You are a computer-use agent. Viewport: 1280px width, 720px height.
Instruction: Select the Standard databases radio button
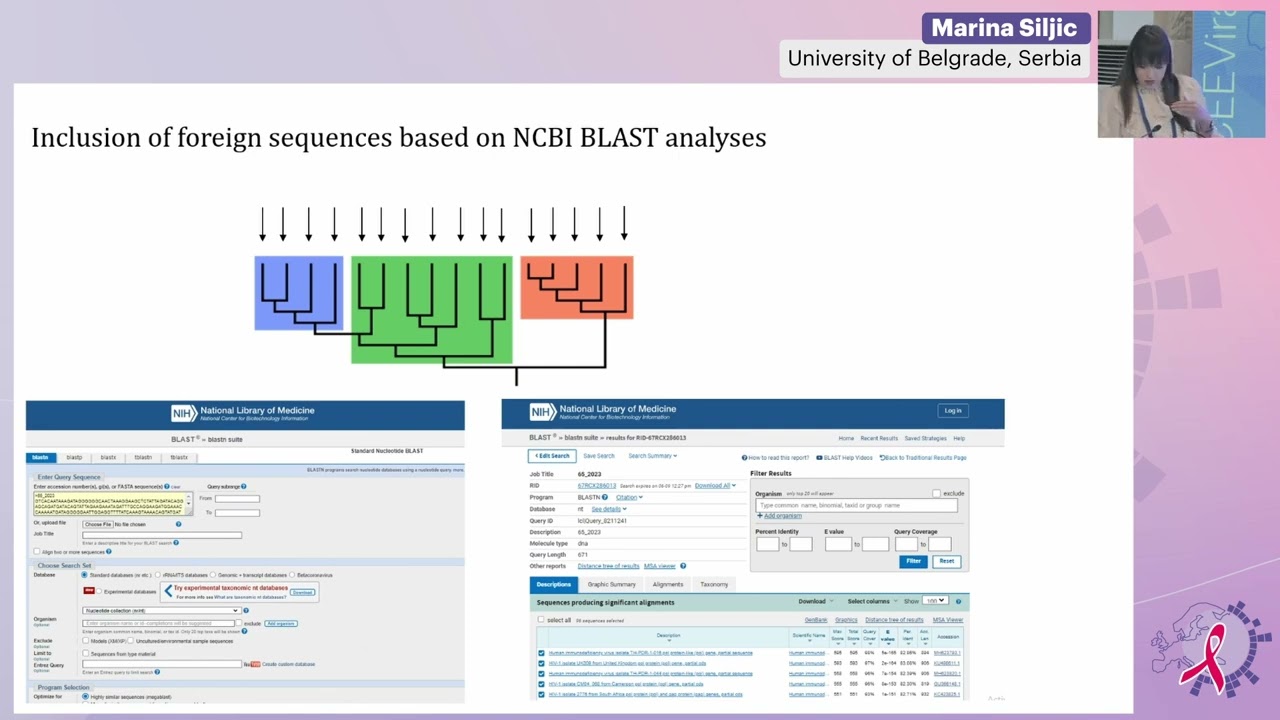(85, 575)
